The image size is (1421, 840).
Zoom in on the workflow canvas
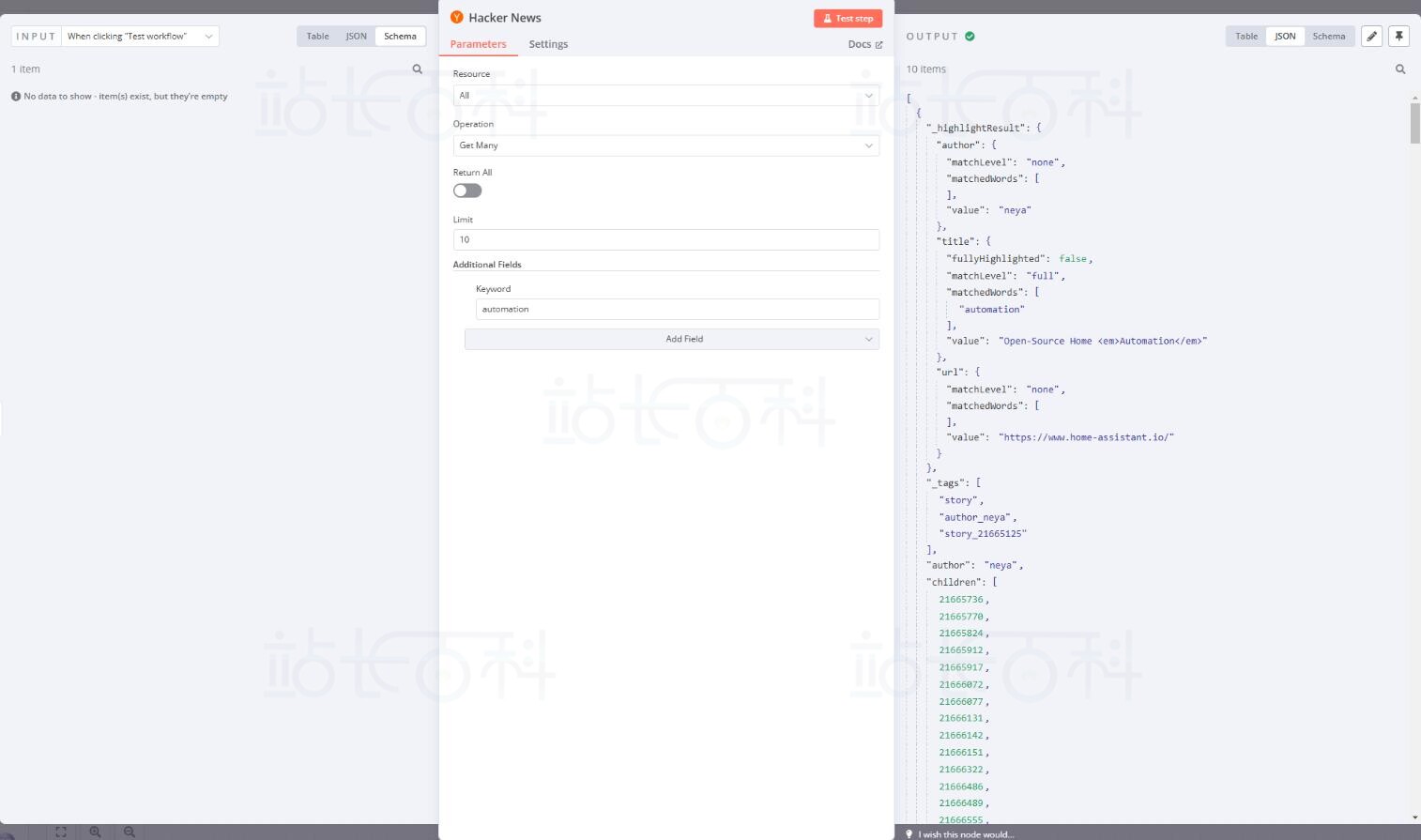point(95,832)
